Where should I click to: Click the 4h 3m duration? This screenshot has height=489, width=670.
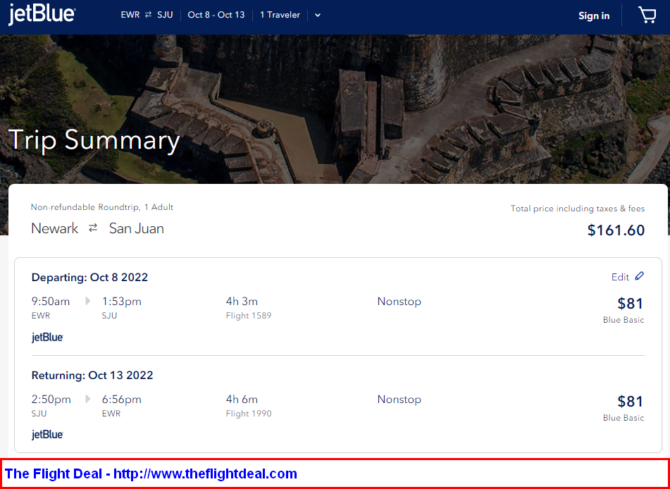(242, 301)
